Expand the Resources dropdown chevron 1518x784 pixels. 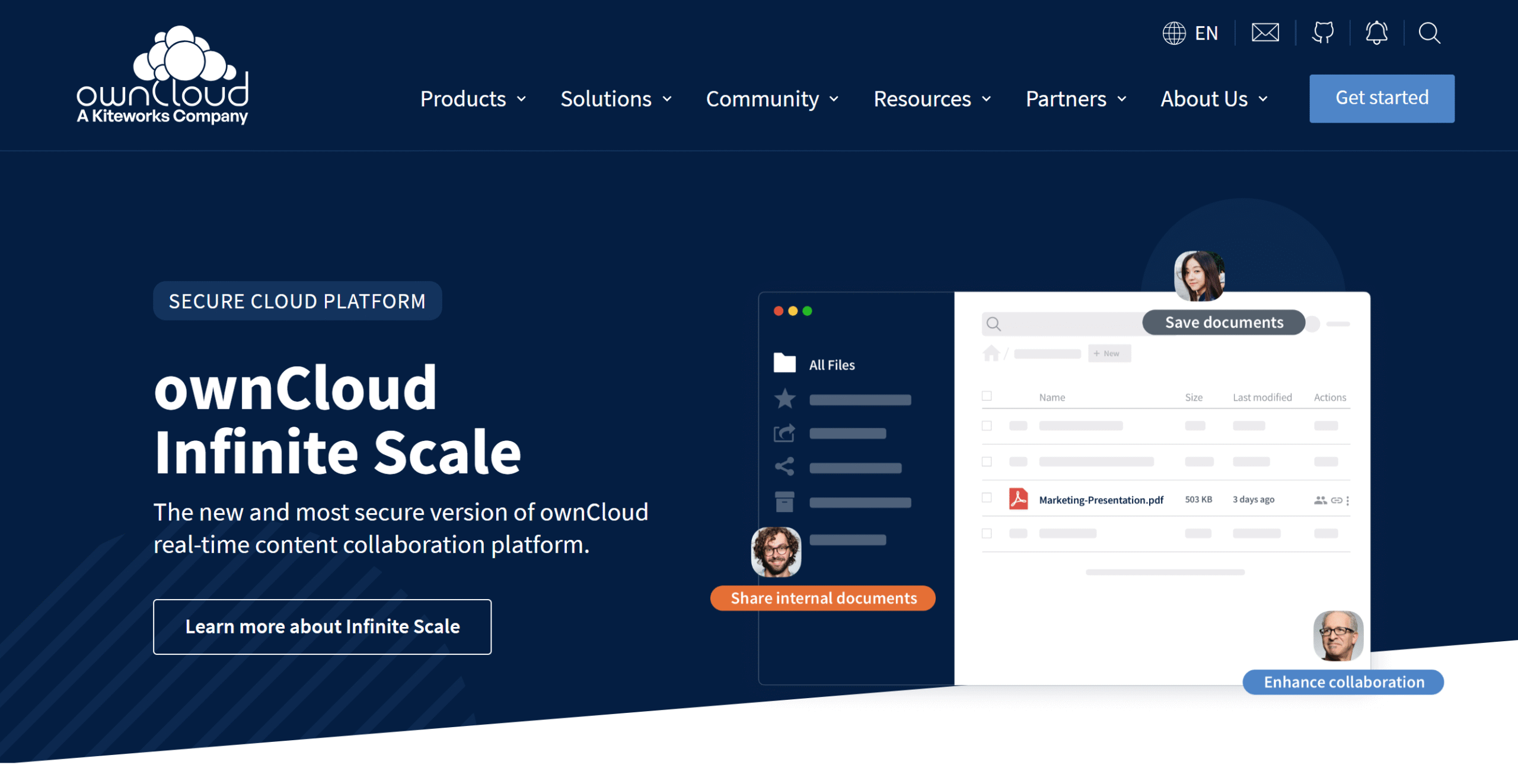987,99
